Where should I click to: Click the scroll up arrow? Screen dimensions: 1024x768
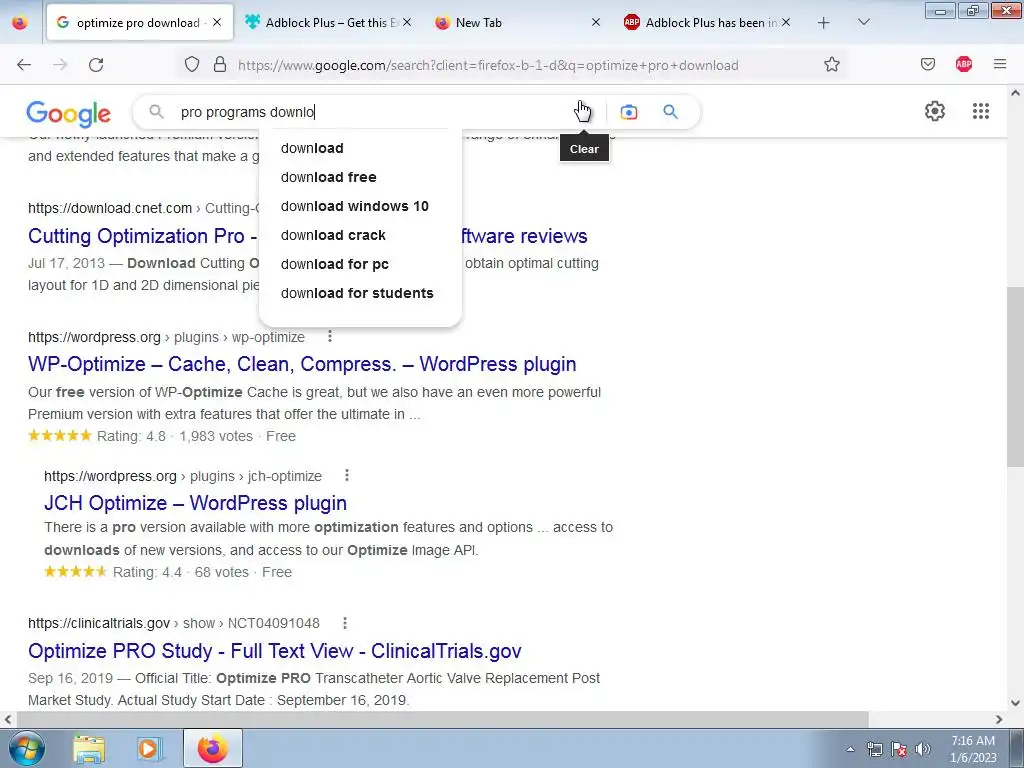[1015, 93]
